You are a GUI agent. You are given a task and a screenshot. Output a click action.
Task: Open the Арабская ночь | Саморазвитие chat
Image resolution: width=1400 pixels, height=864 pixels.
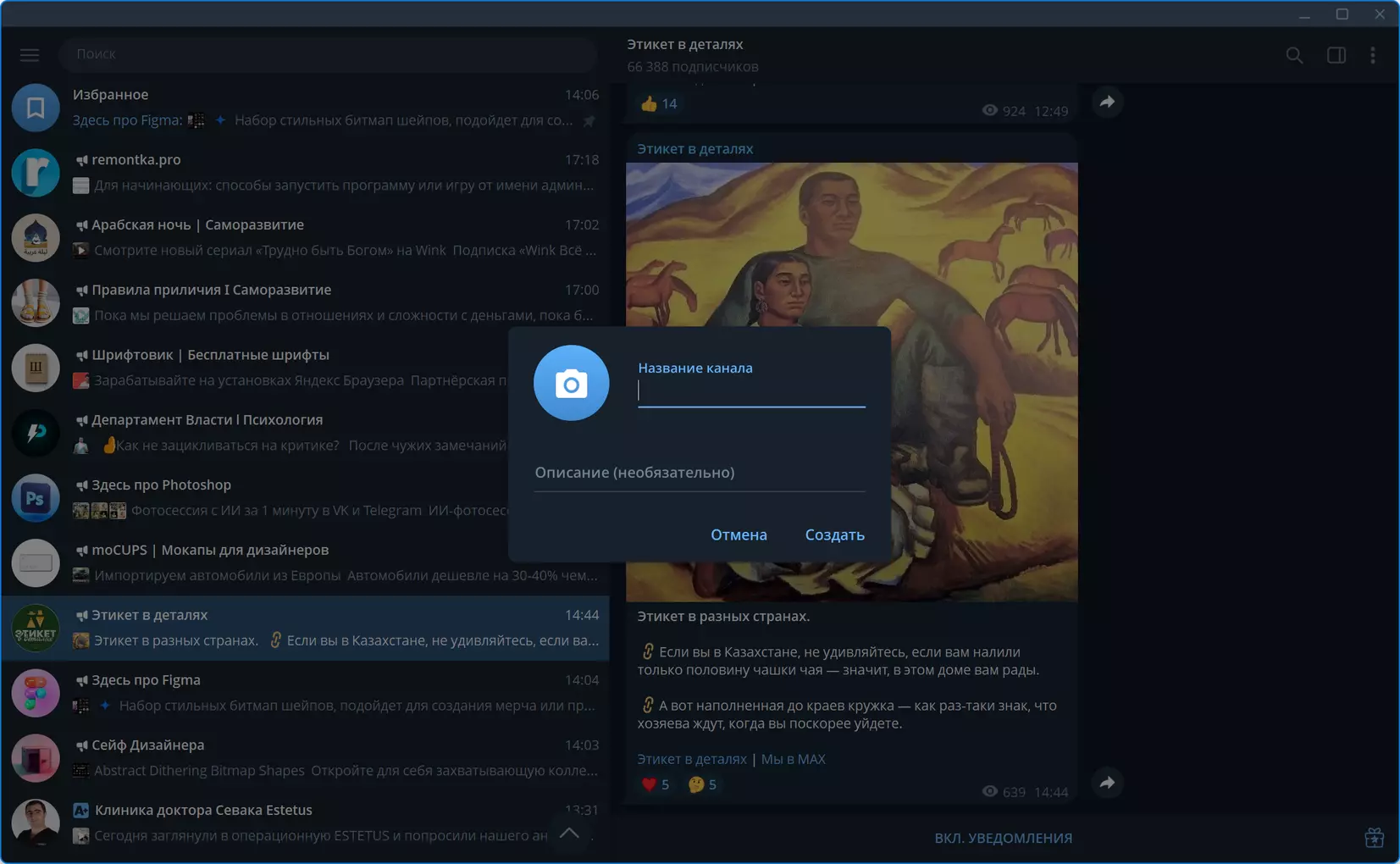click(305, 238)
